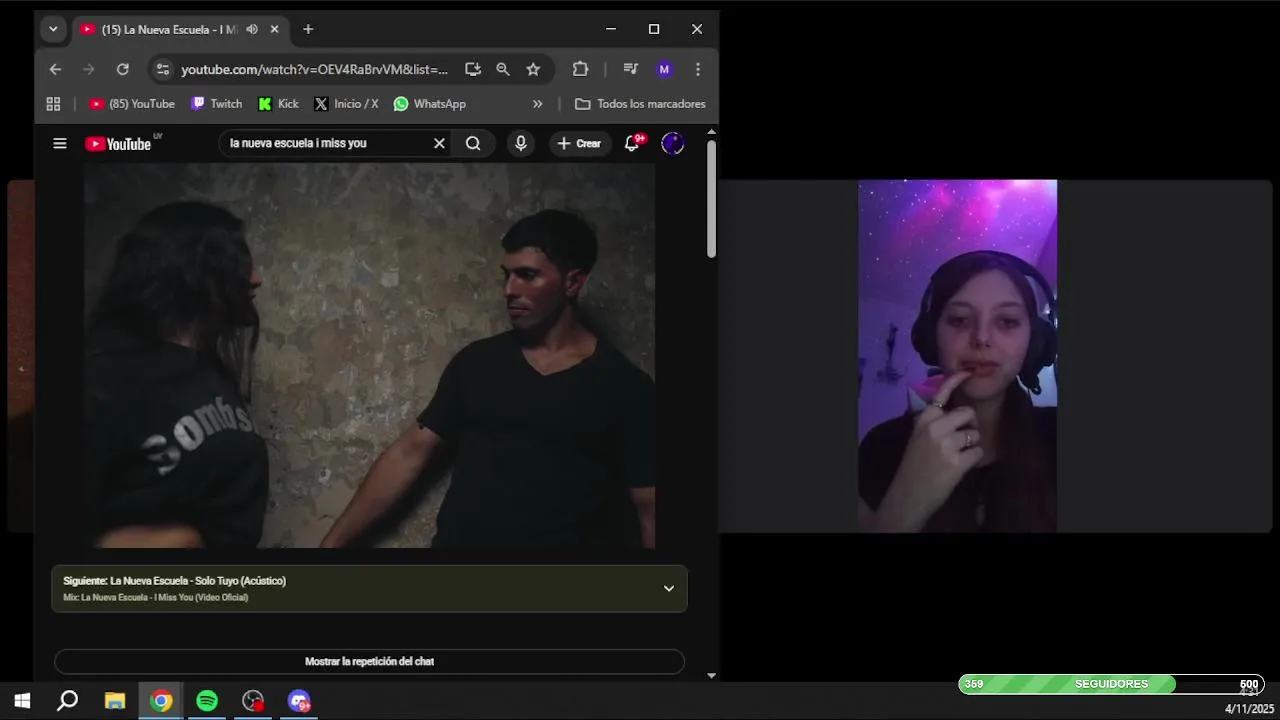
Task: Open the Todos los marcadores folder
Action: 640,104
